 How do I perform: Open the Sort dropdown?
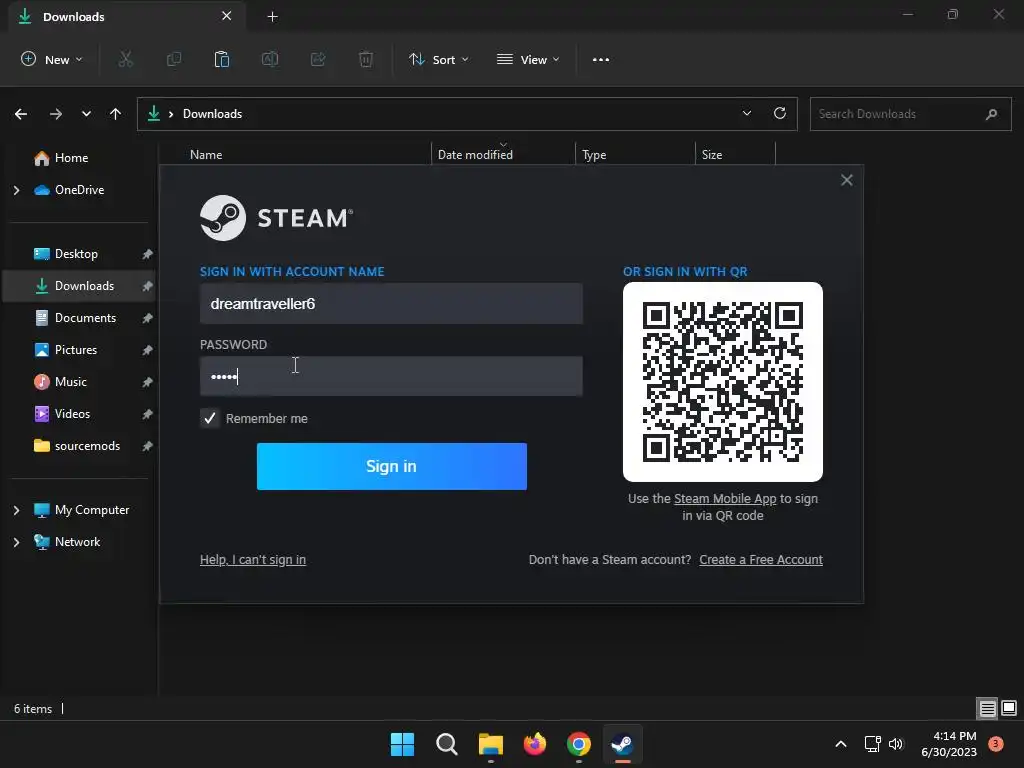tap(439, 59)
